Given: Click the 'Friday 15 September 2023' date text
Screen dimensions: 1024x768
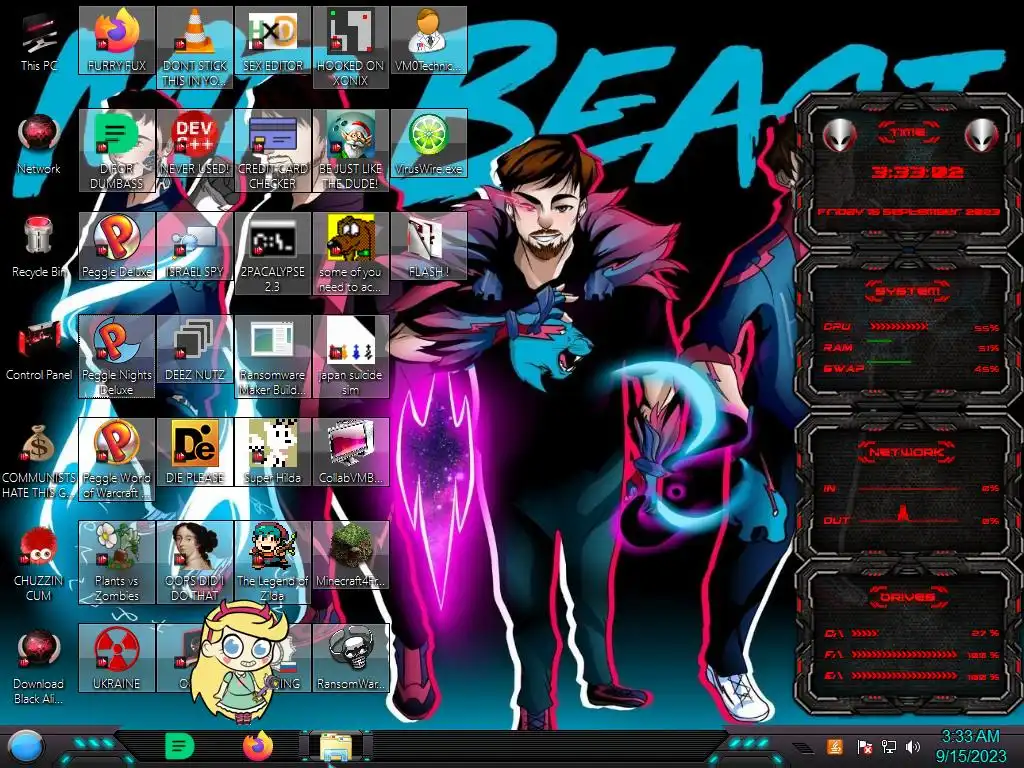Looking at the screenshot, I should coord(908,212).
